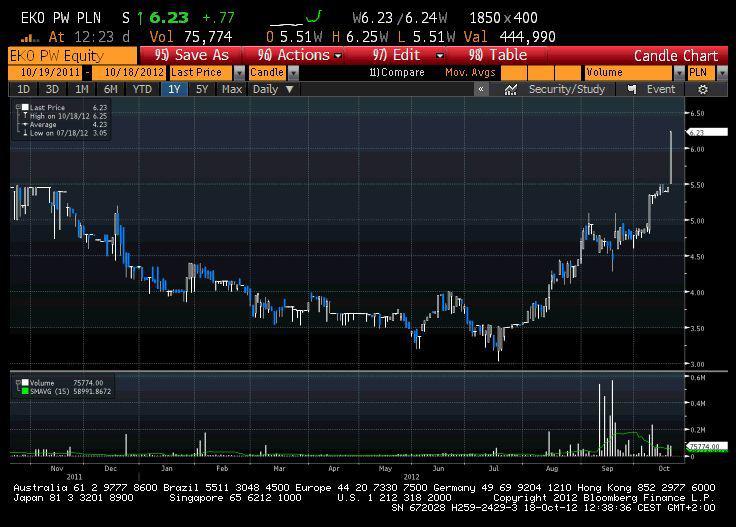Expand the Actions menu arrow
The width and height of the screenshot is (736, 527).
tap(337, 56)
